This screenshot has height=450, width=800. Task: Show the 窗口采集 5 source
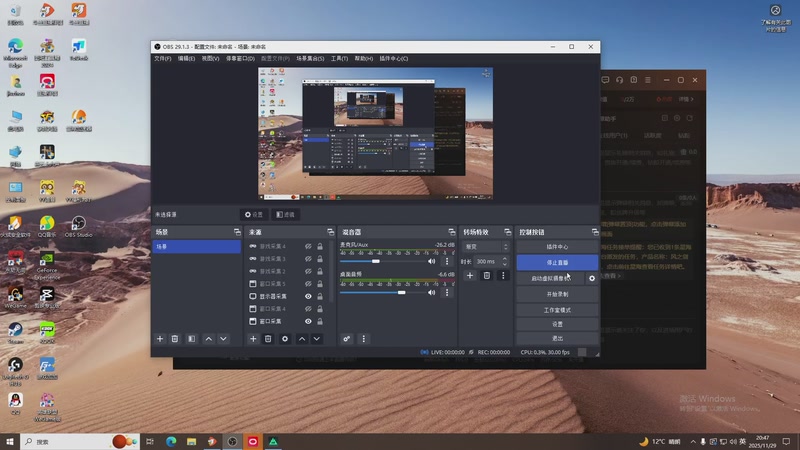pos(308,284)
